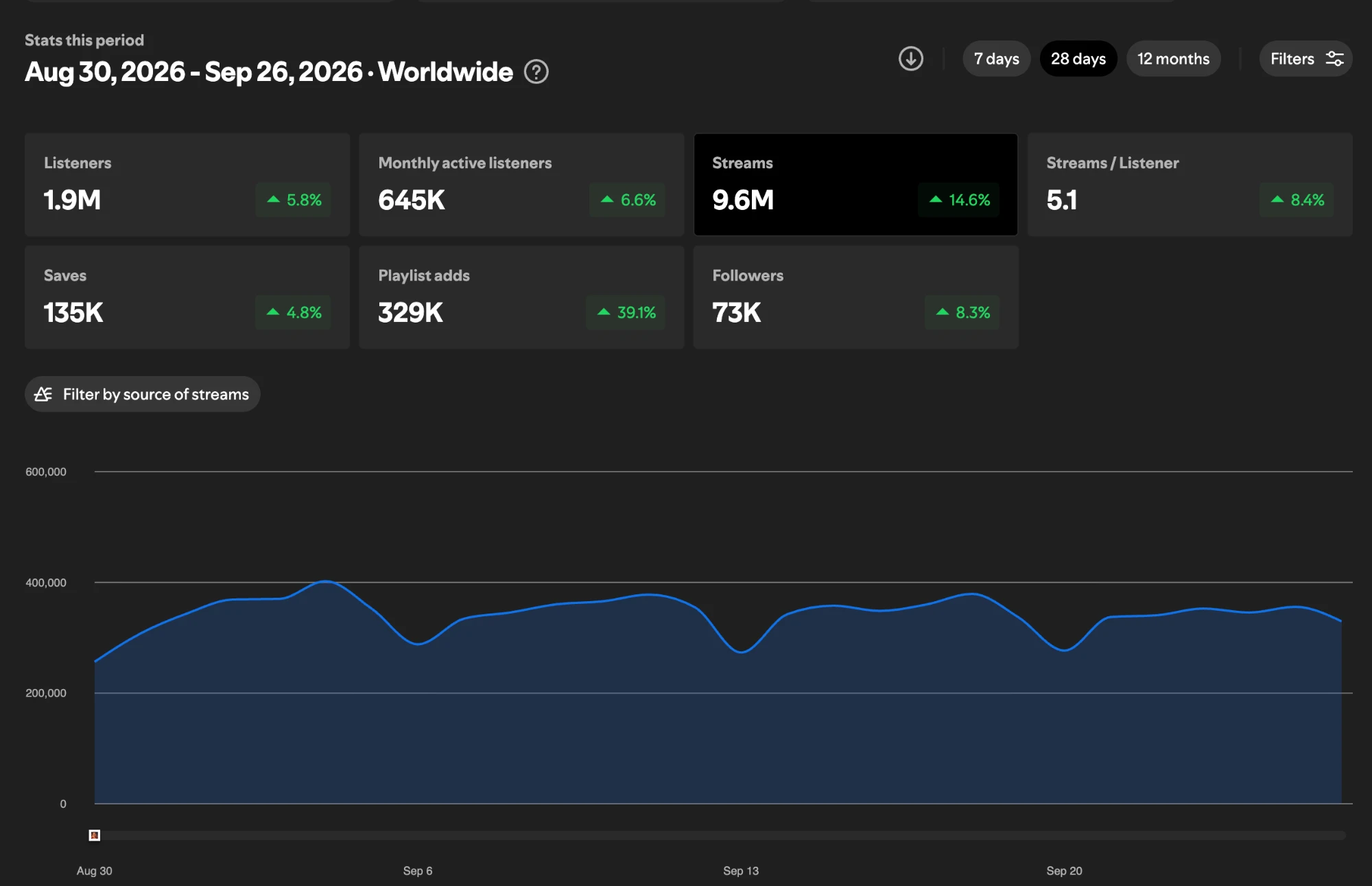Click the Sep 6 axis label
This screenshot has width=1372, height=886.
coord(418,870)
